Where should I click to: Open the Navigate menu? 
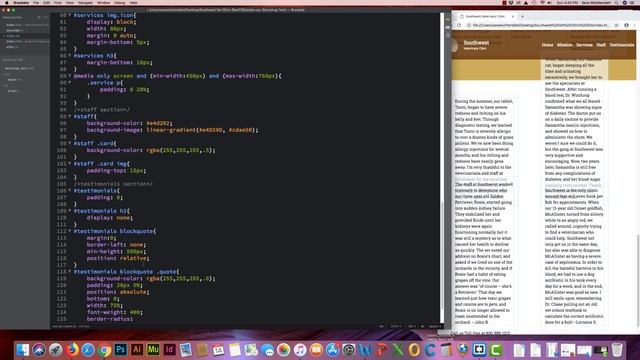pos(85,3)
